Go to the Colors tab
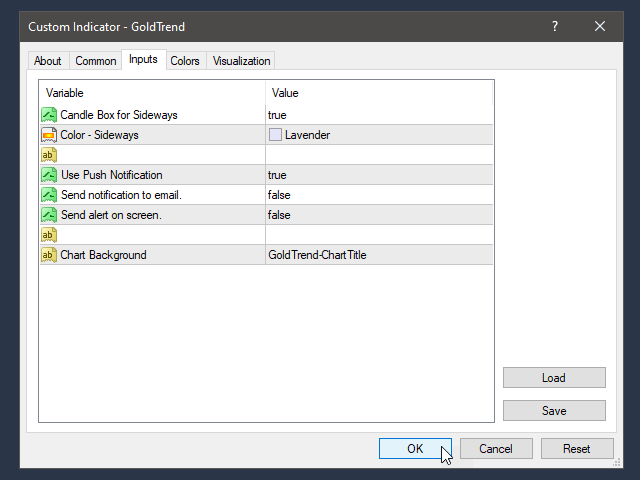 coord(185,61)
